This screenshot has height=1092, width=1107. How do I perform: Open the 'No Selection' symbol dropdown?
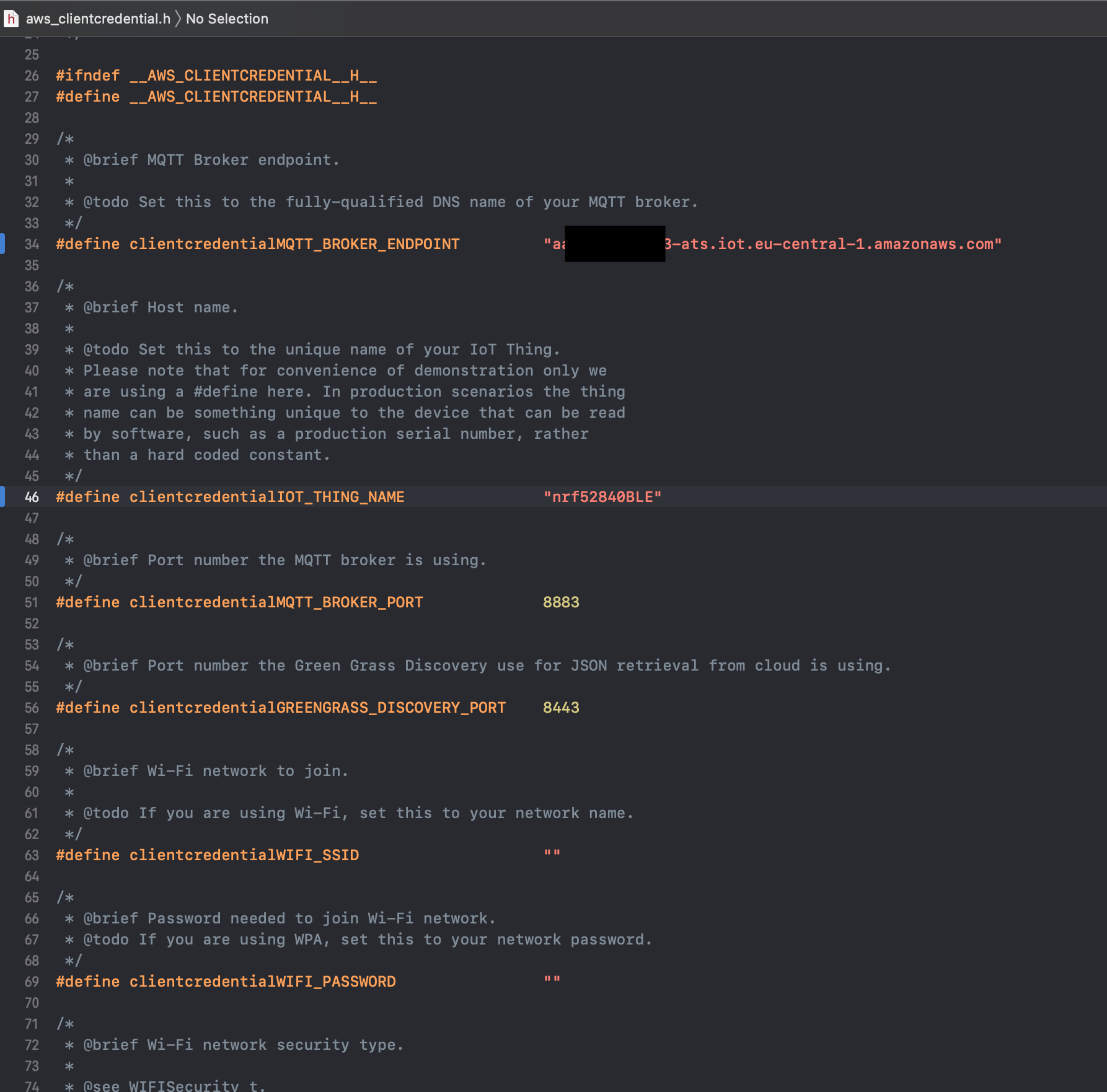click(x=227, y=19)
